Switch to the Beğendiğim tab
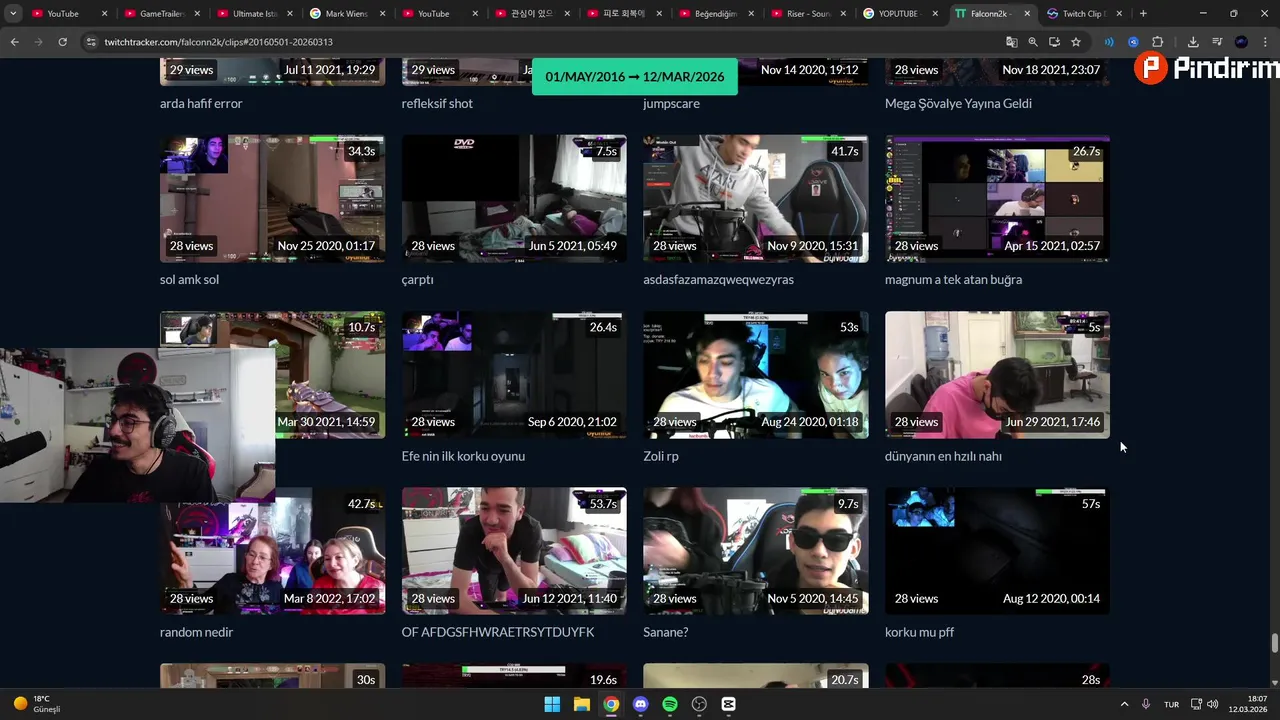Viewport: 1280px width, 720px height. coord(715,14)
